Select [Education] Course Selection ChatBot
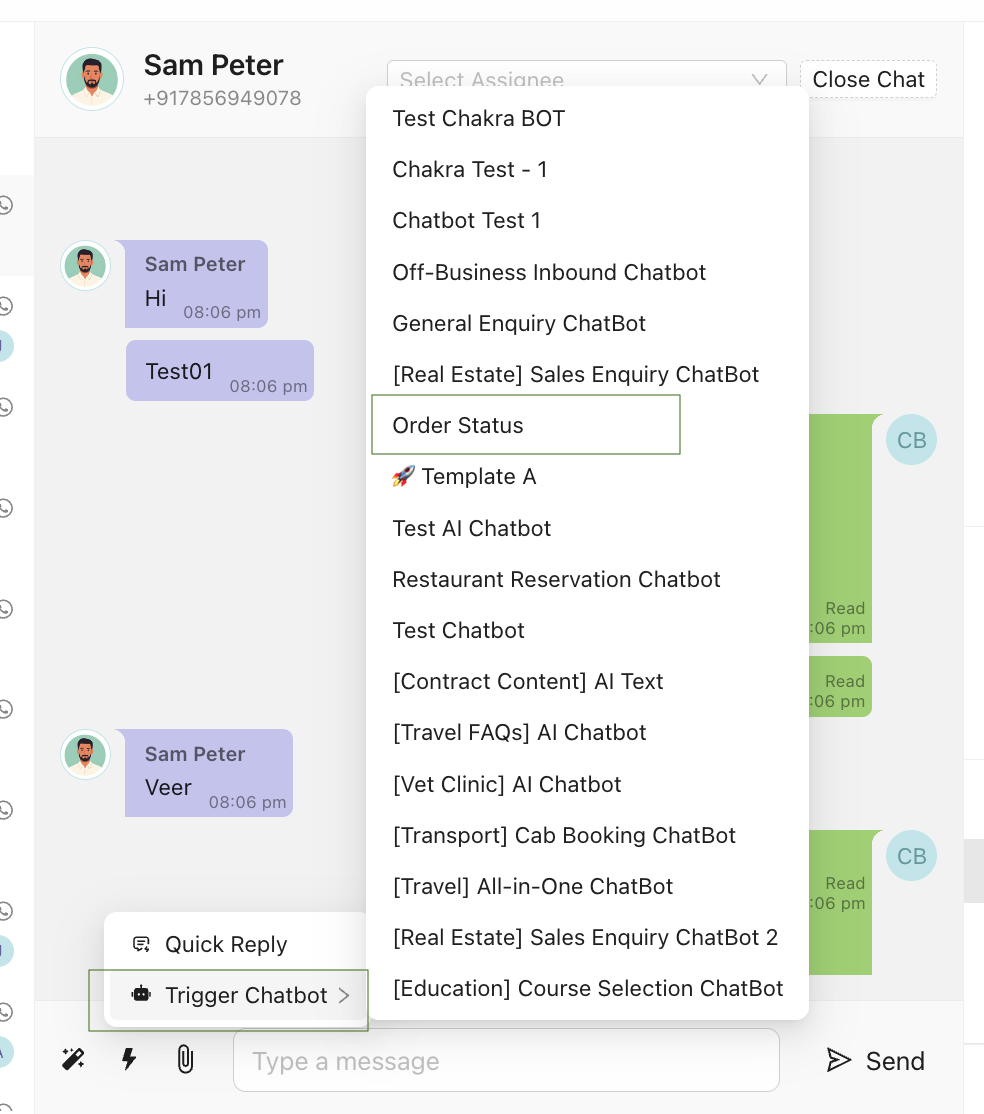The image size is (984, 1114). pyautogui.click(x=587, y=989)
